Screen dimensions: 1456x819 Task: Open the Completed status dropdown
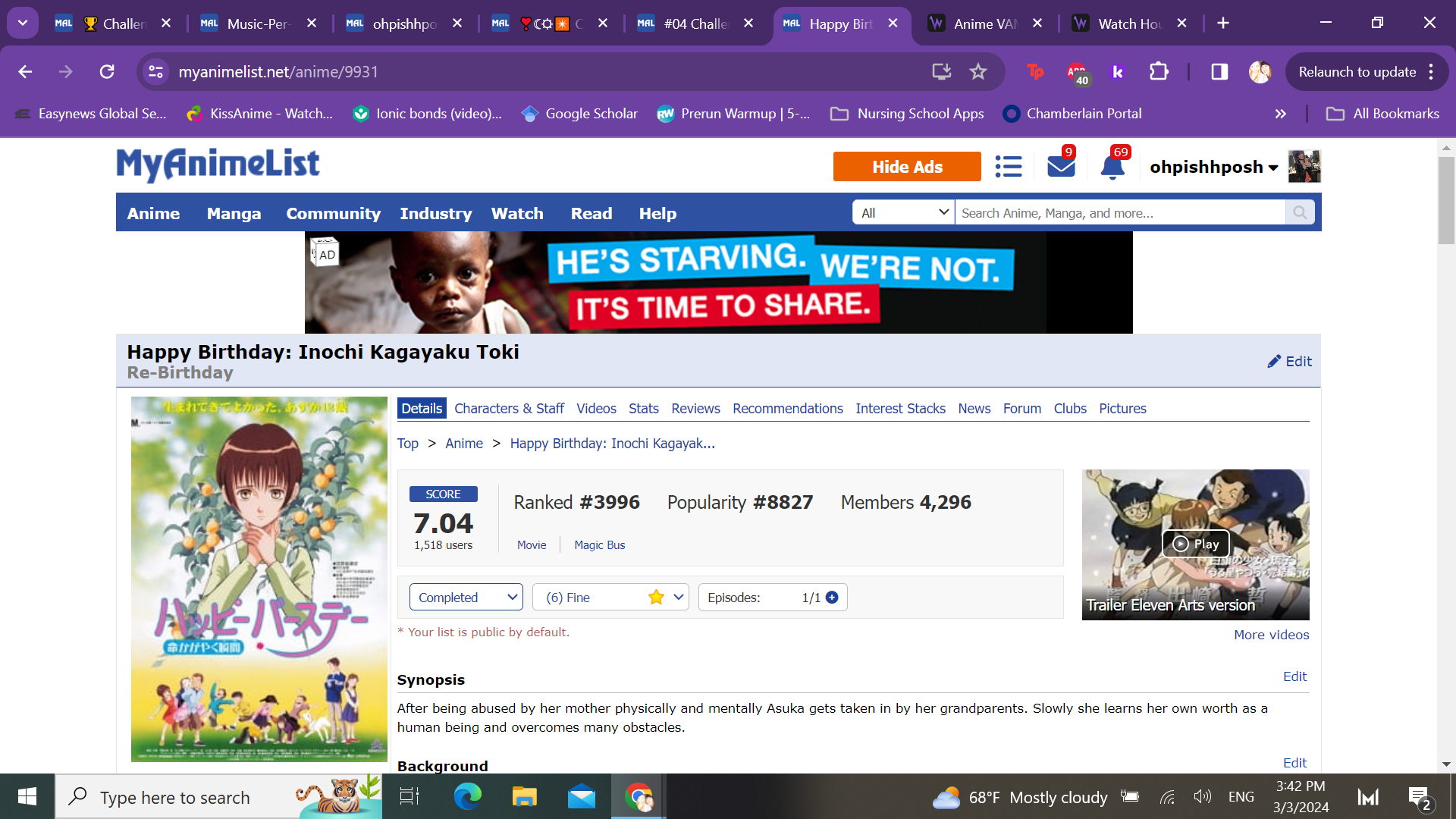coord(466,598)
